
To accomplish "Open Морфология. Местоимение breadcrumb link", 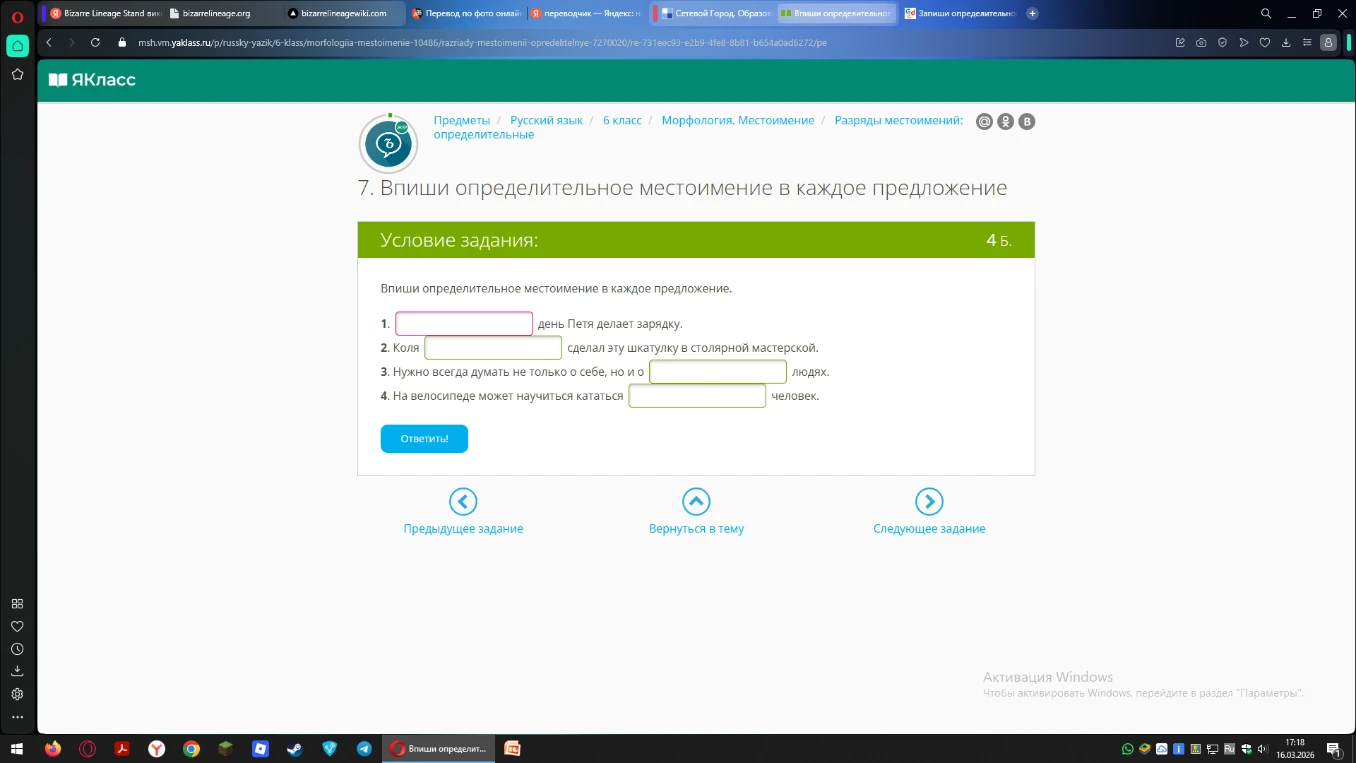I will pyautogui.click(x=738, y=120).
